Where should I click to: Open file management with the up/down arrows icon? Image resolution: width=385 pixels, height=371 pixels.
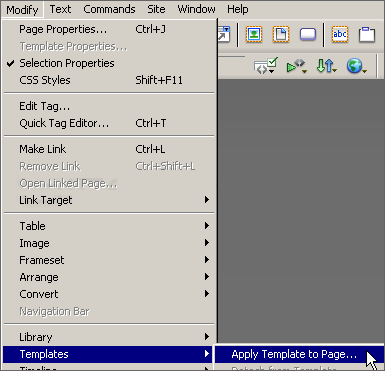[326, 66]
